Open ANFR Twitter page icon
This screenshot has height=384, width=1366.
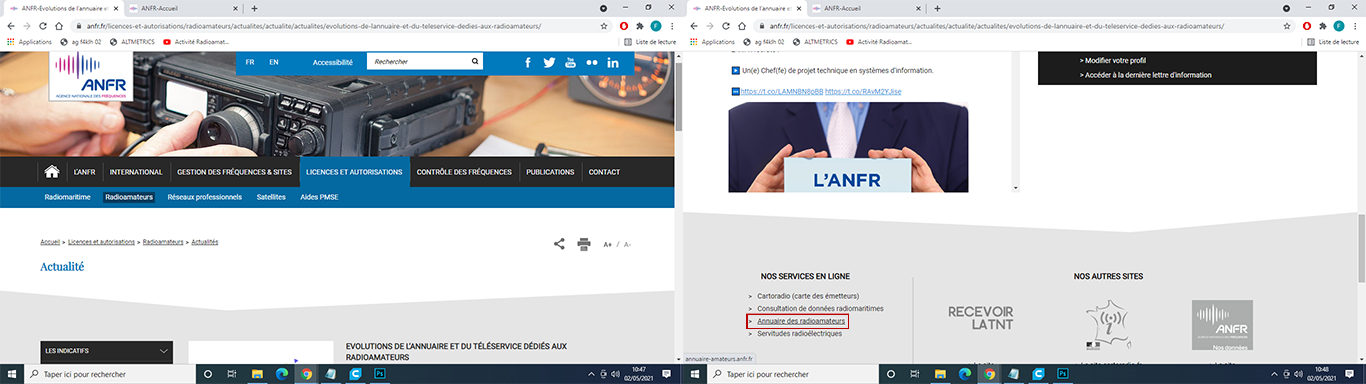point(549,62)
